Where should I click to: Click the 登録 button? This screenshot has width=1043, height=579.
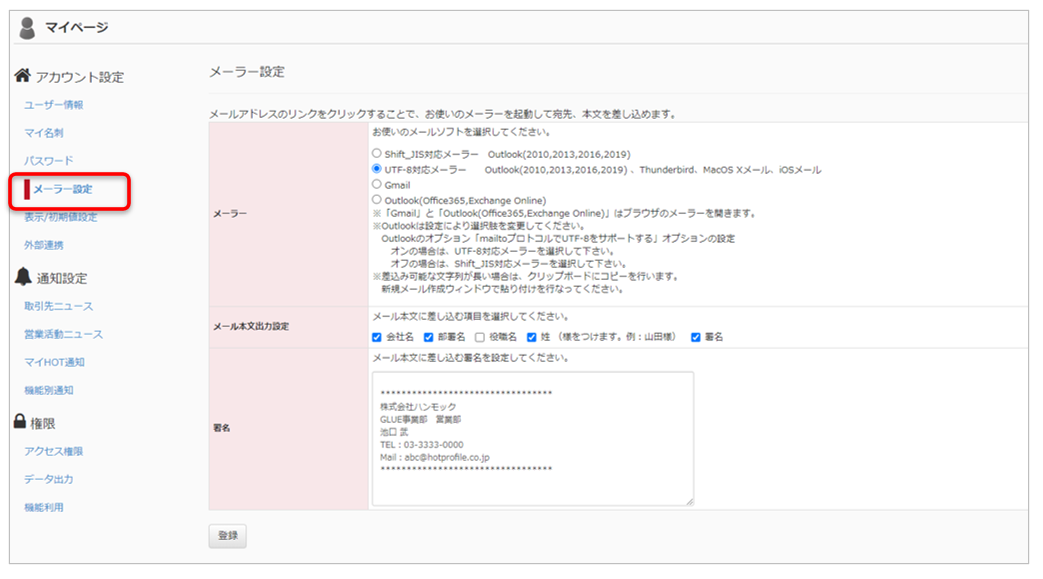pyautogui.click(x=227, y=536)
